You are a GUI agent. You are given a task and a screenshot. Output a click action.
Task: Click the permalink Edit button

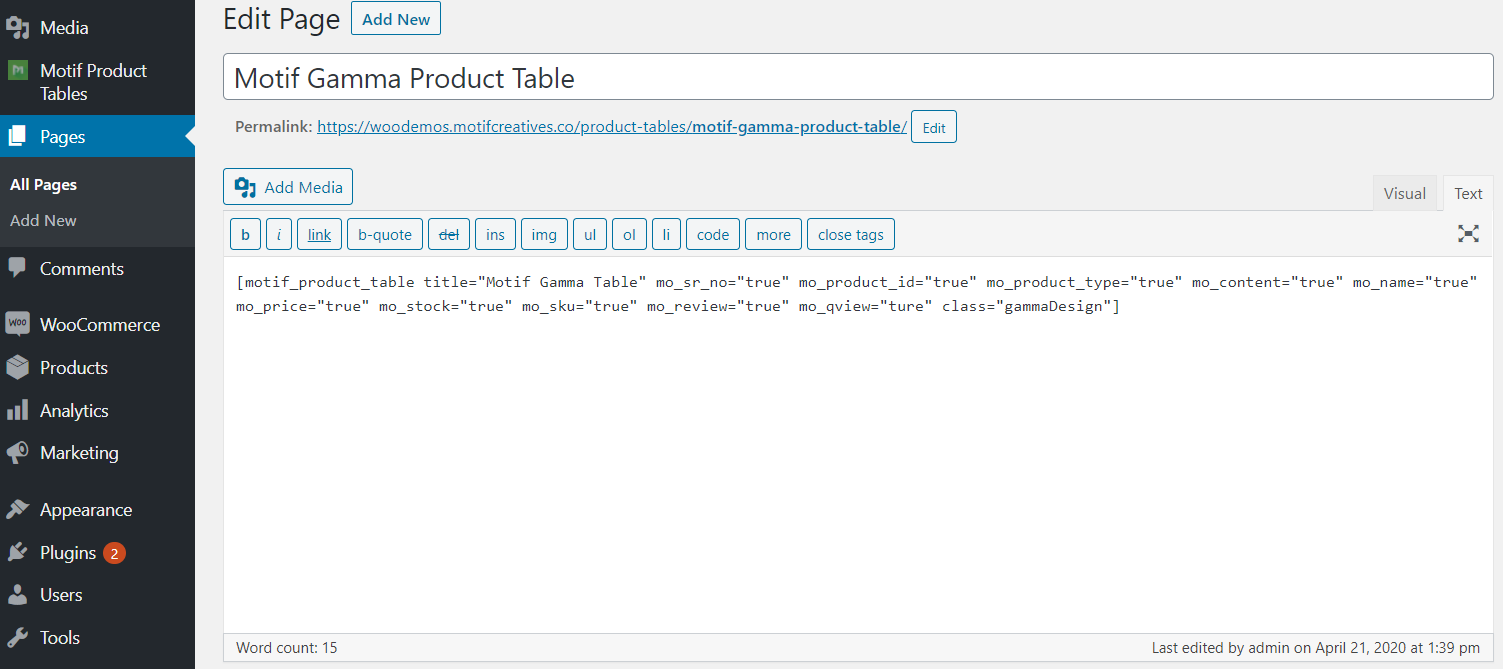pos(934,127)
